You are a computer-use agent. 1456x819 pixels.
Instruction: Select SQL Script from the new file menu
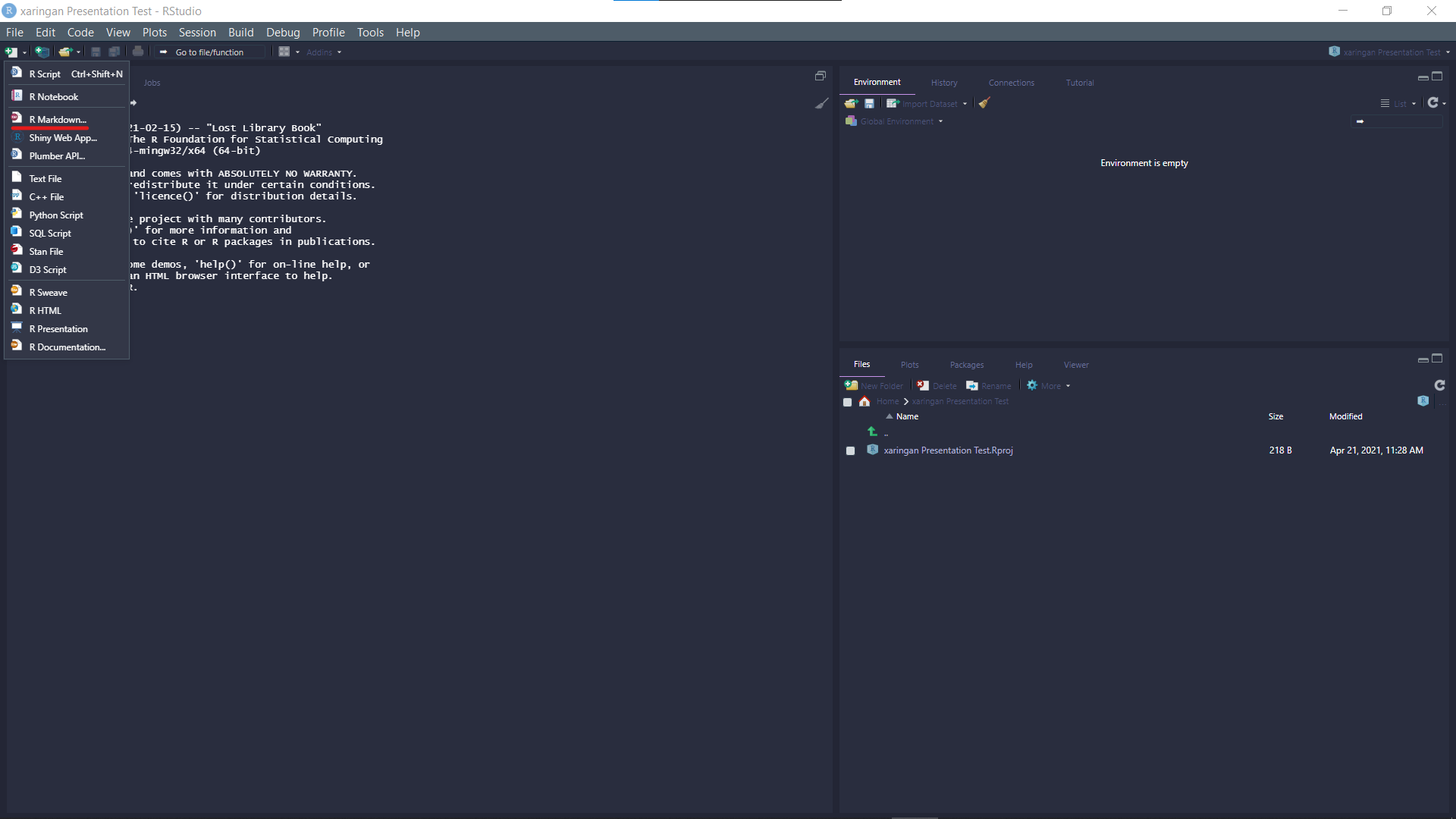coord(67,233)
